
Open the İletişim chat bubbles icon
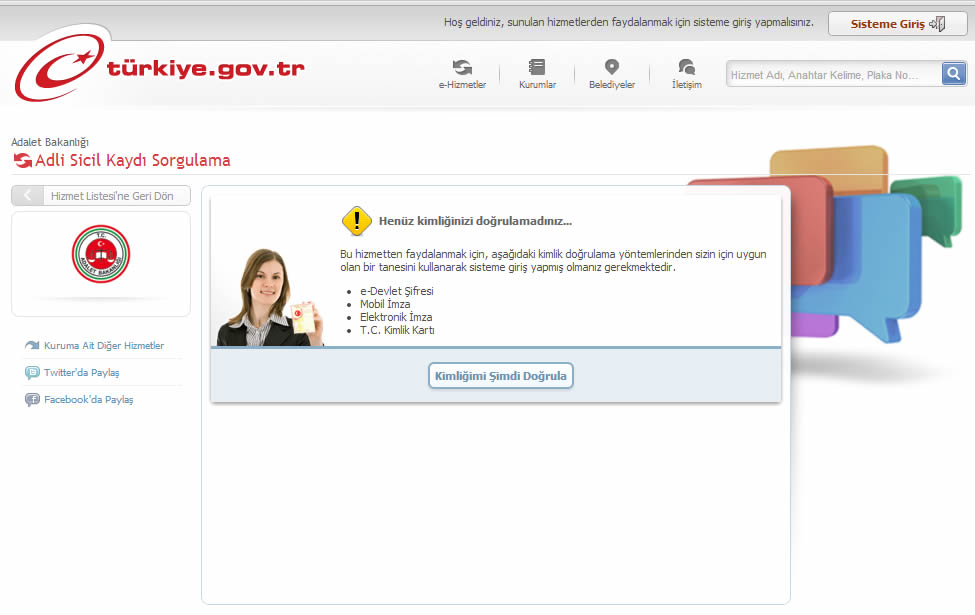(x=686, y=68)
